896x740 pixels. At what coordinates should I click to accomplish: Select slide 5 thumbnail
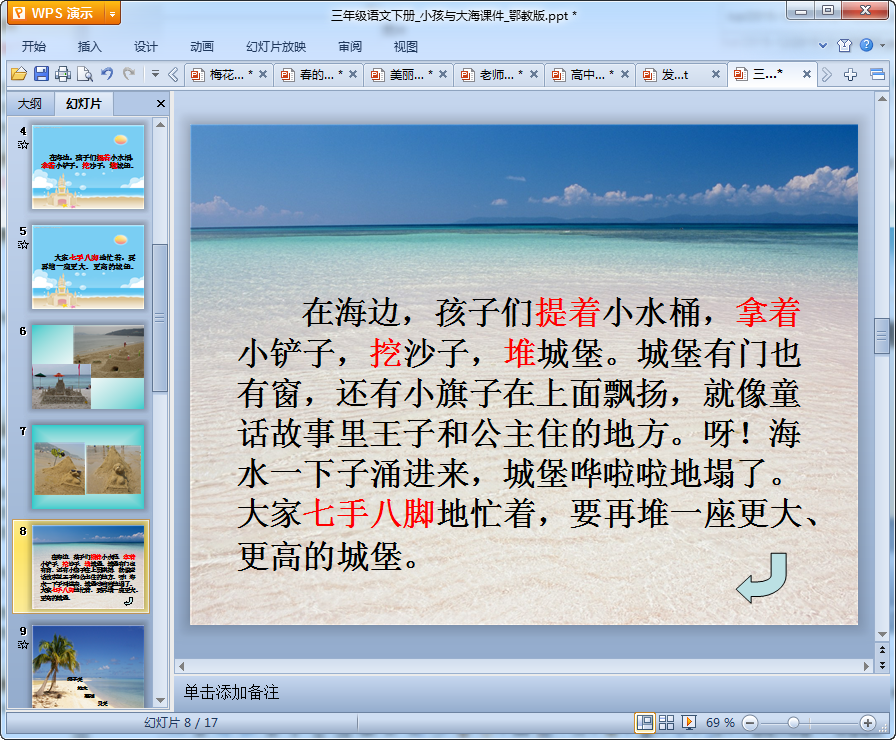[x=88, y=267]
